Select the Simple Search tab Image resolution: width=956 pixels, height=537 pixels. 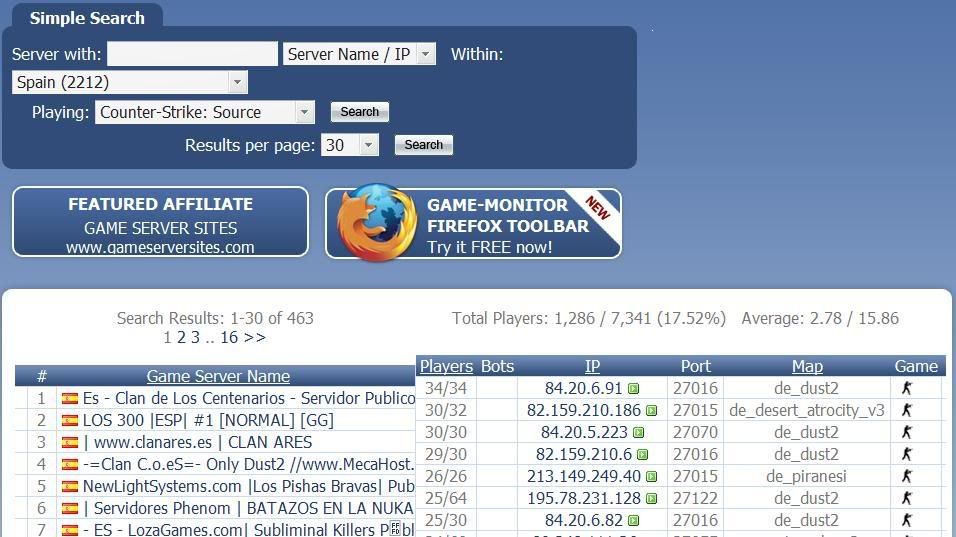[87, 18]
